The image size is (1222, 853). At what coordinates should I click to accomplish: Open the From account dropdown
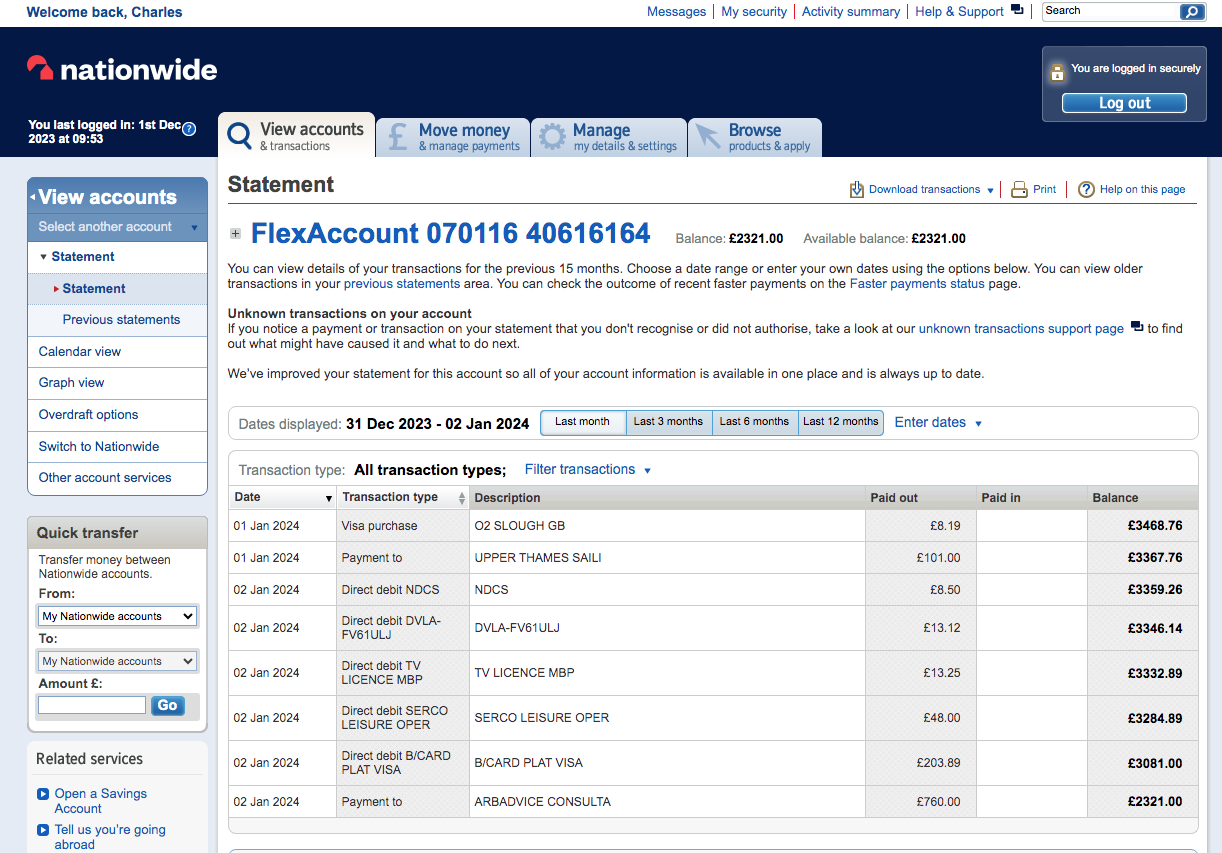coord(117,616)
